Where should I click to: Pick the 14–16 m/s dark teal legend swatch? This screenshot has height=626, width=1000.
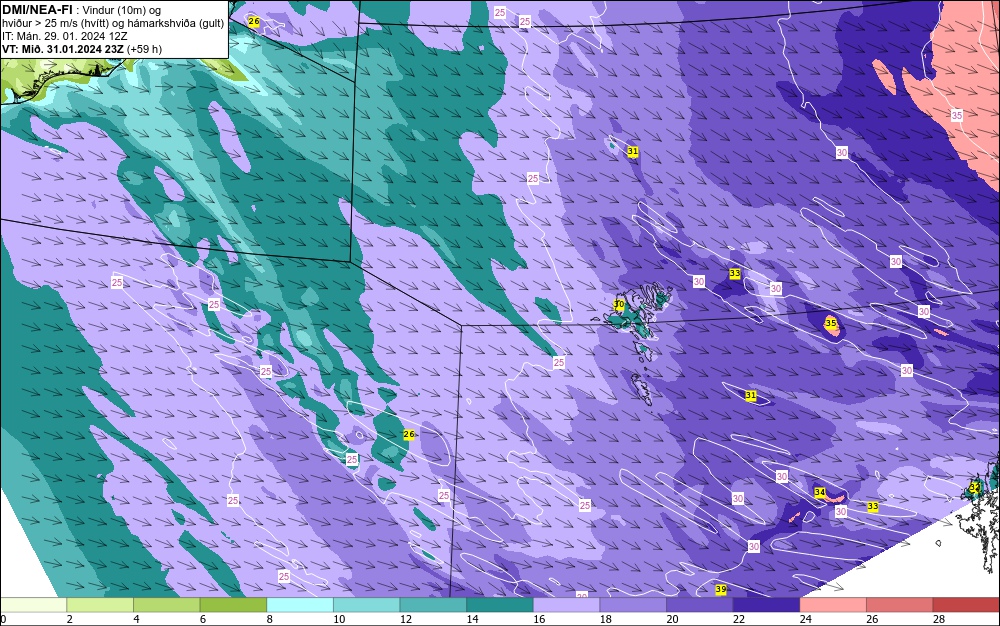[x=500, y=604]
